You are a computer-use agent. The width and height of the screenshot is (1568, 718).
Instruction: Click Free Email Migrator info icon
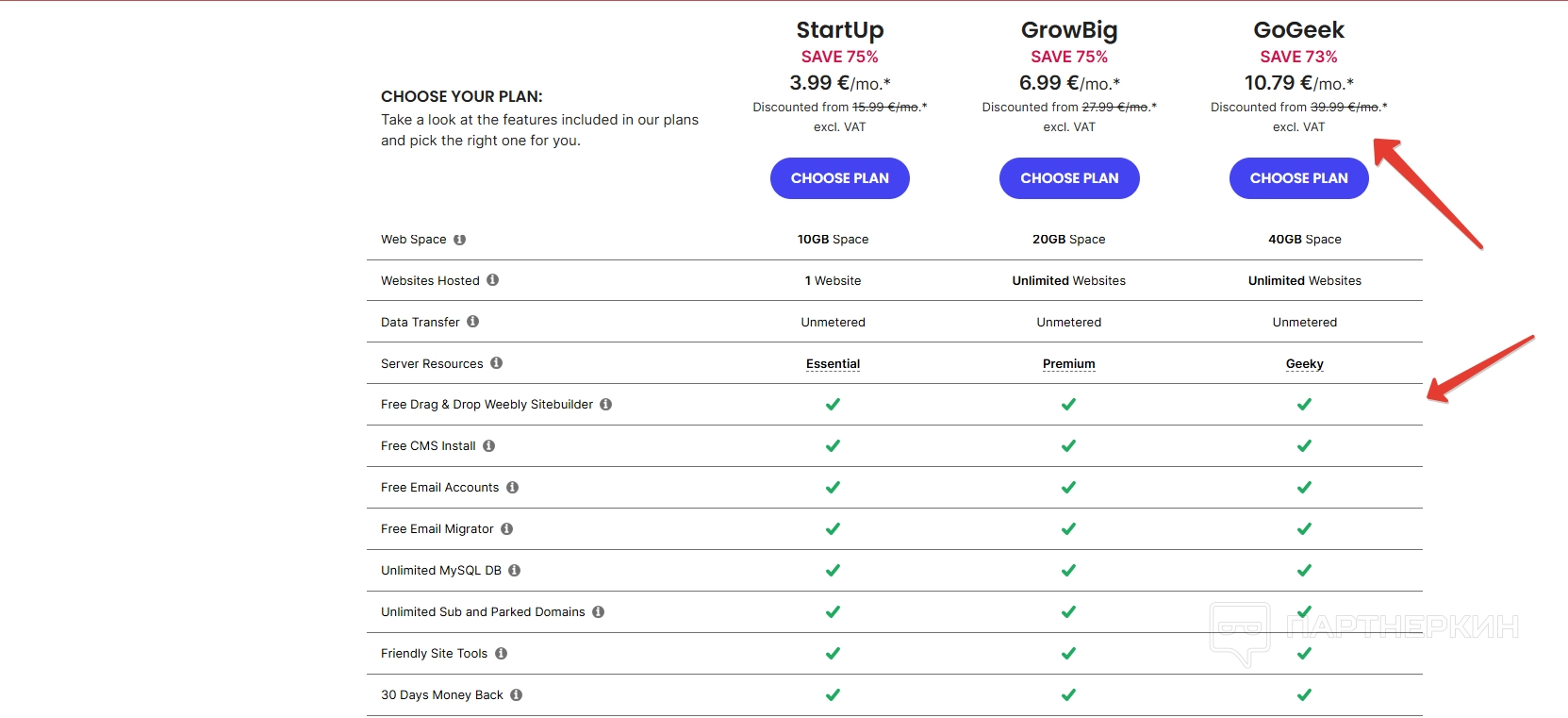coord(506,529)
